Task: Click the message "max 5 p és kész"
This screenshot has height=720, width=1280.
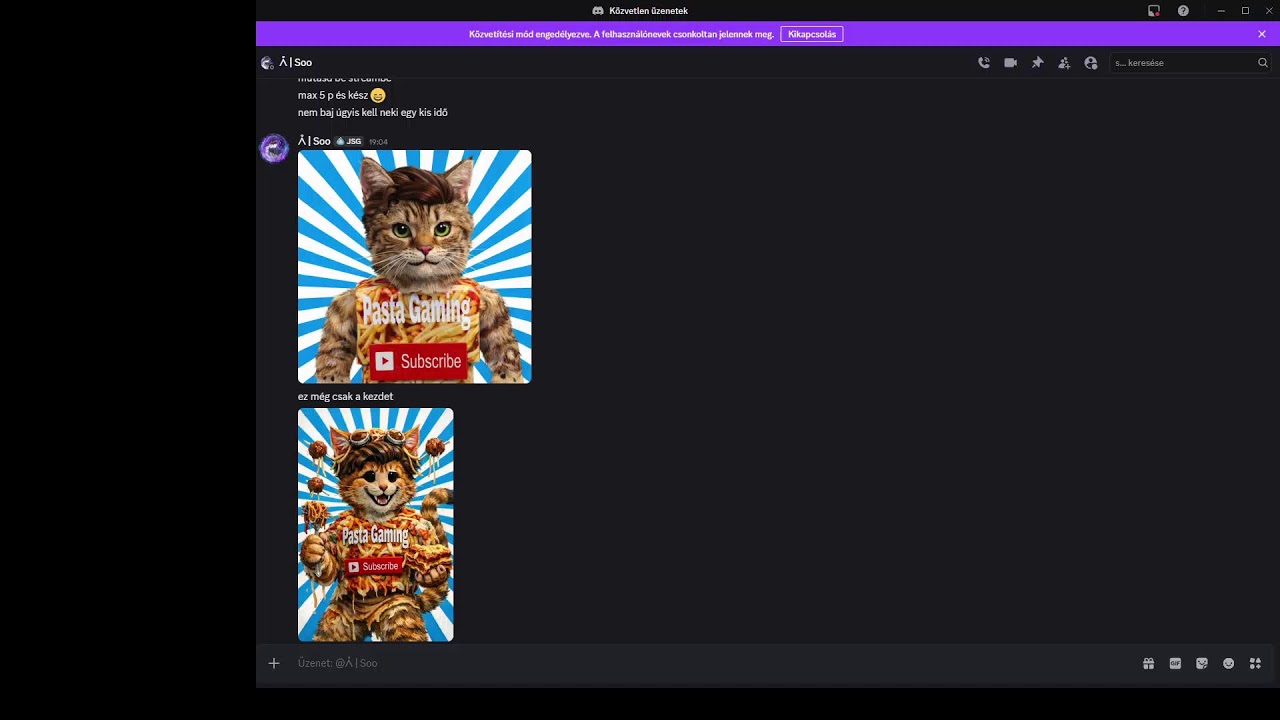Action: pyautogui.click(x=333, y=95)
